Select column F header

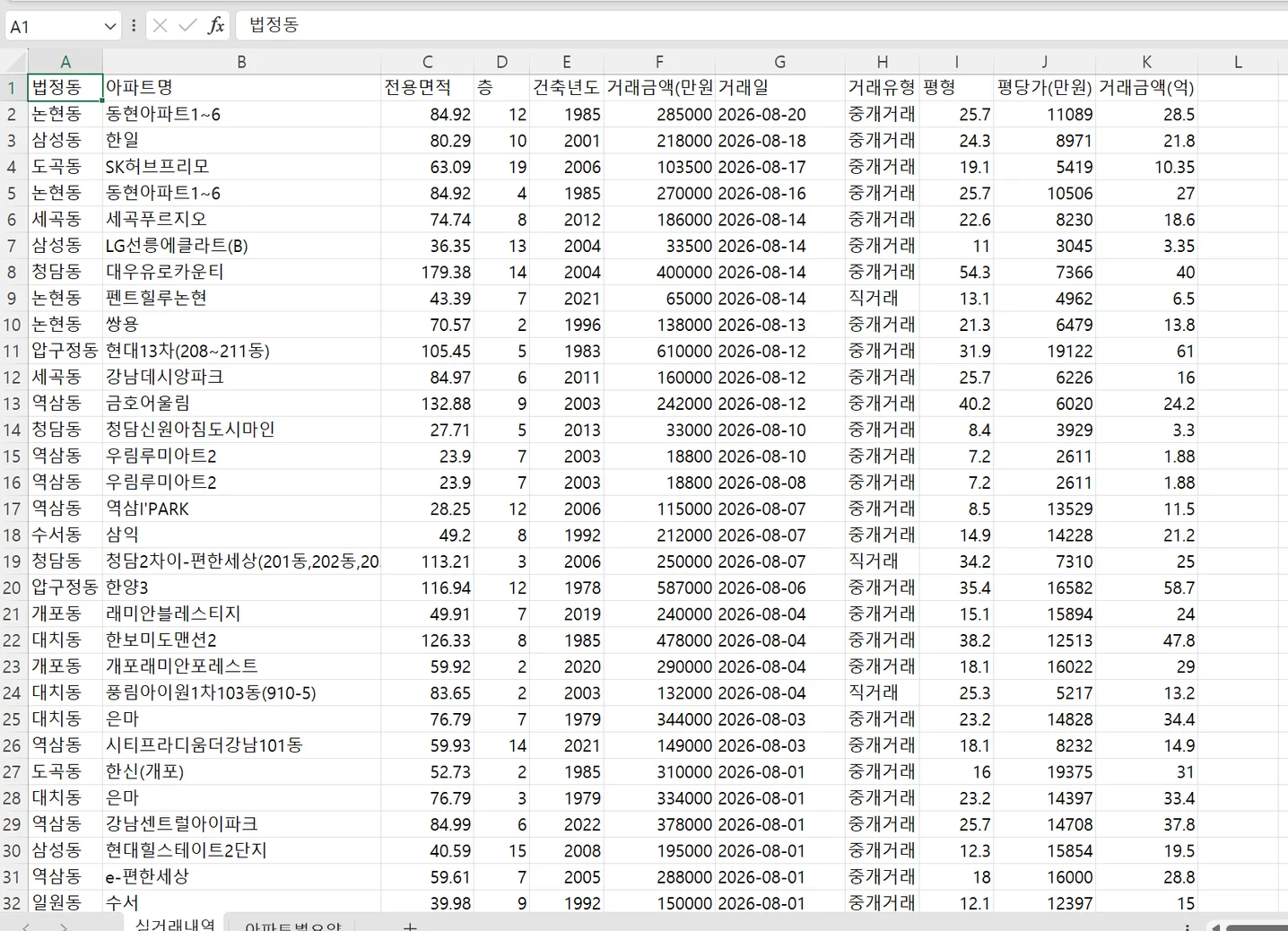point(659,62)
